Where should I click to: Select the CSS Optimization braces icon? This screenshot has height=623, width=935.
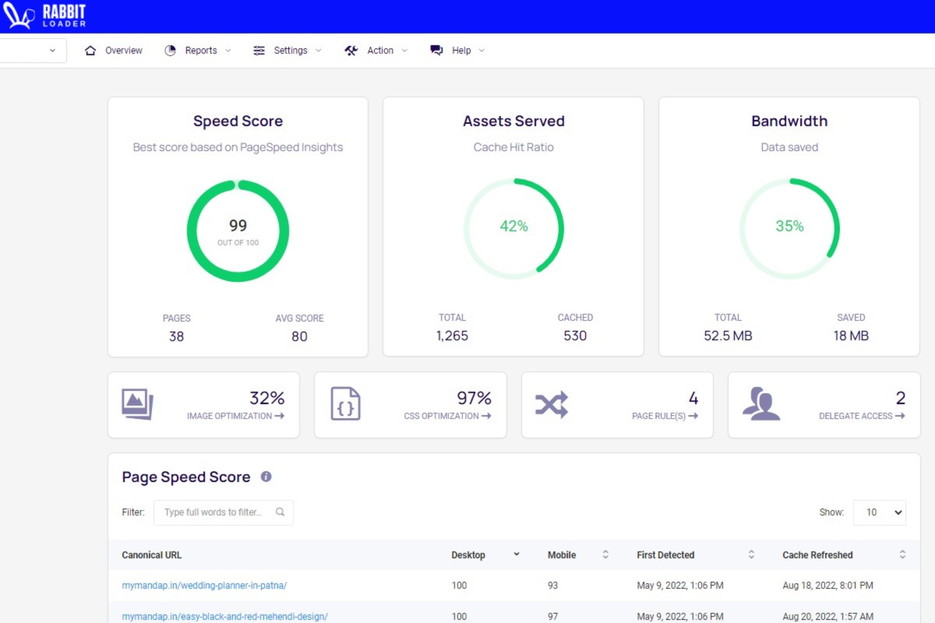[345, 403]
